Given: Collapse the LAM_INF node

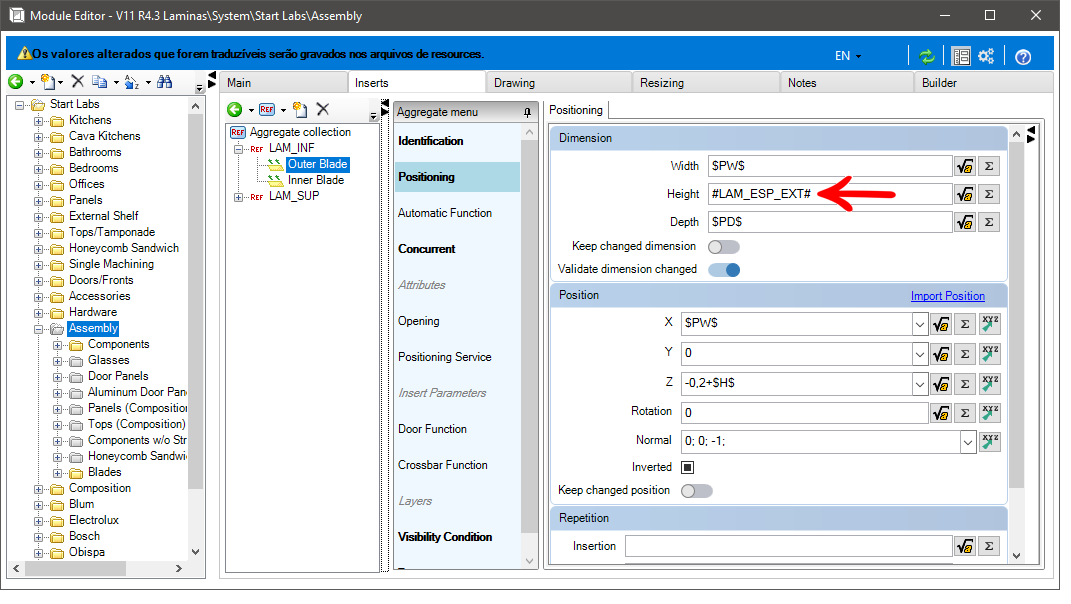Looking at the screenshot, I should pos(238,149).
